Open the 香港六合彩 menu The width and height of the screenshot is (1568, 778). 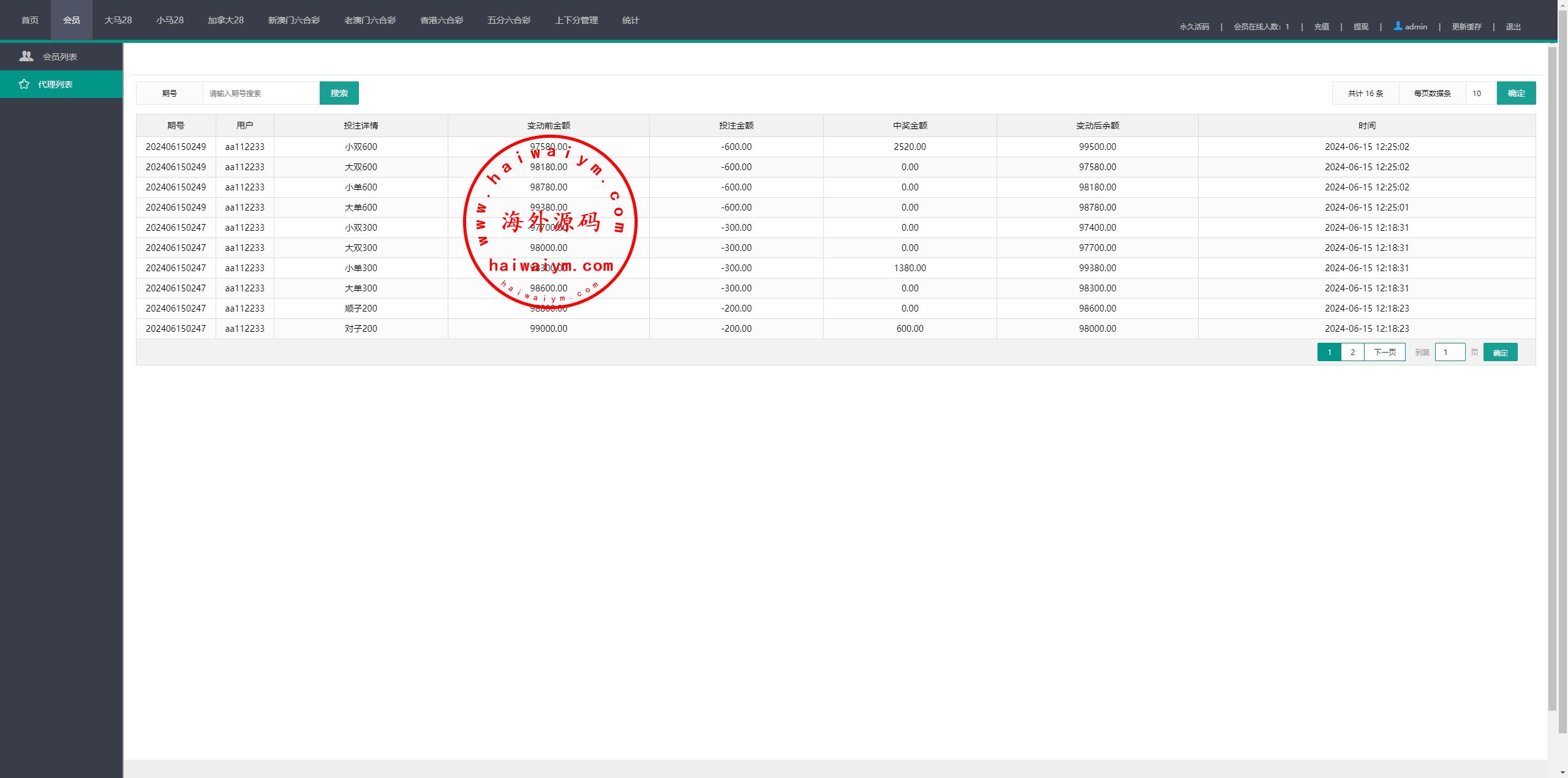click(441, 20)
